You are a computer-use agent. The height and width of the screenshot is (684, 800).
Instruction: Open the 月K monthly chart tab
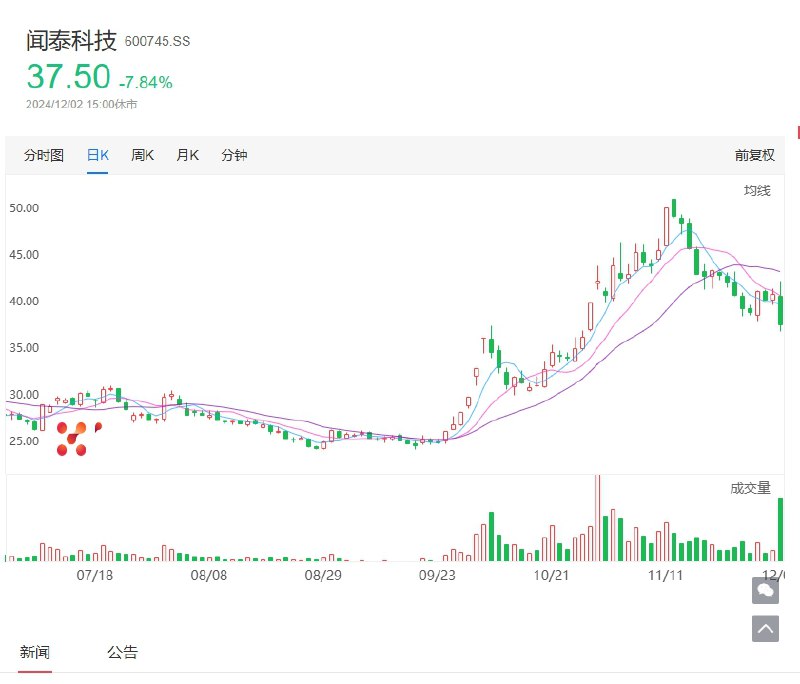[x=187, y=155]
